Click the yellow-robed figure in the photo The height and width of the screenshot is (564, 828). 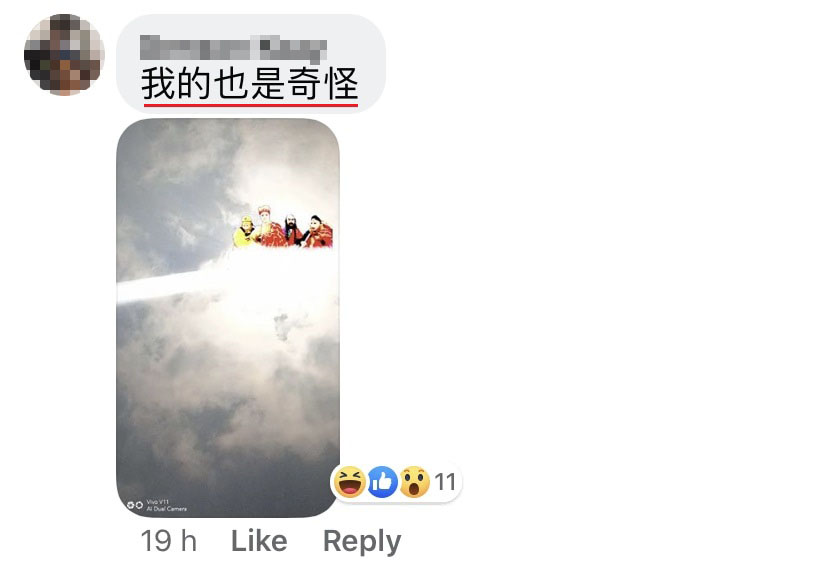[x=245, y=232]
